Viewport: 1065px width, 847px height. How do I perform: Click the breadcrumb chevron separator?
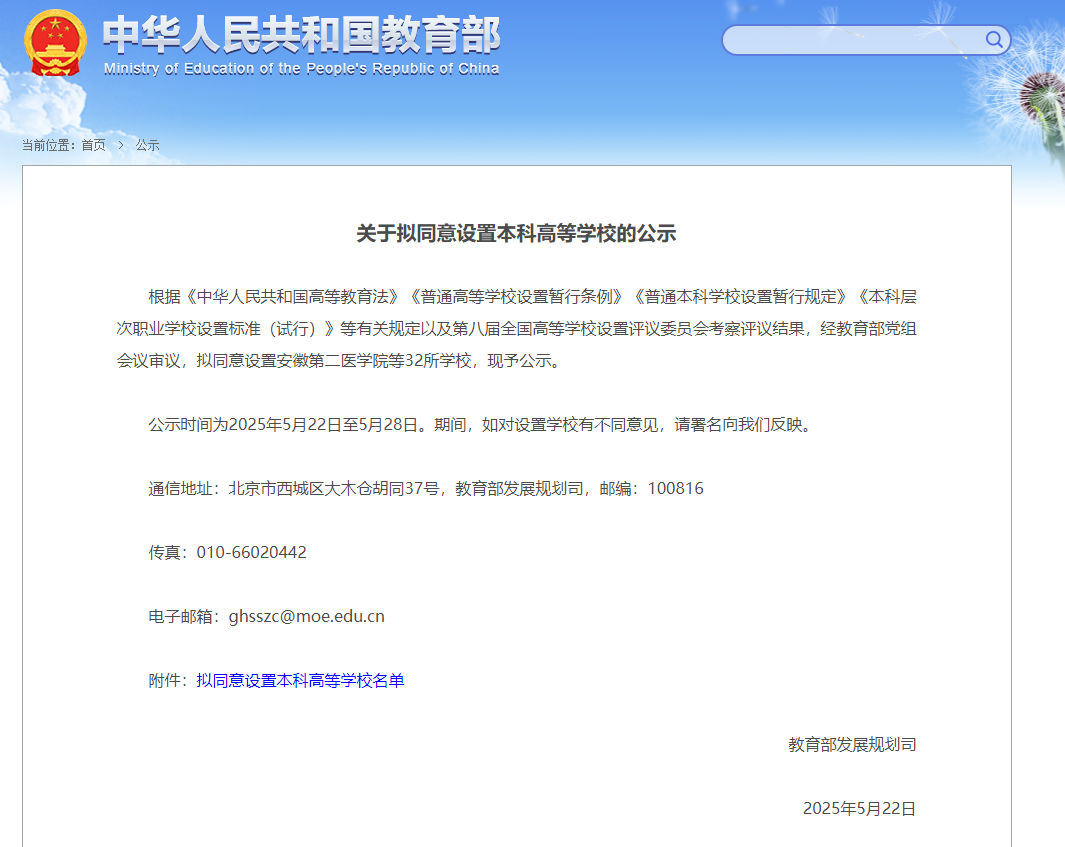pyautogui.click(x=121, y=145)
